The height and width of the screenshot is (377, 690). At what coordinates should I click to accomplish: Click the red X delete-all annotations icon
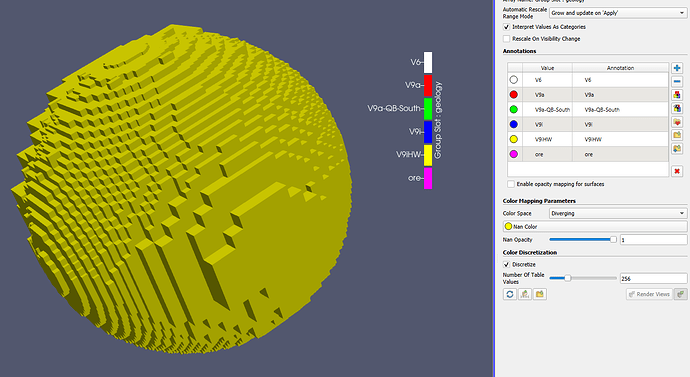[677, 171]
